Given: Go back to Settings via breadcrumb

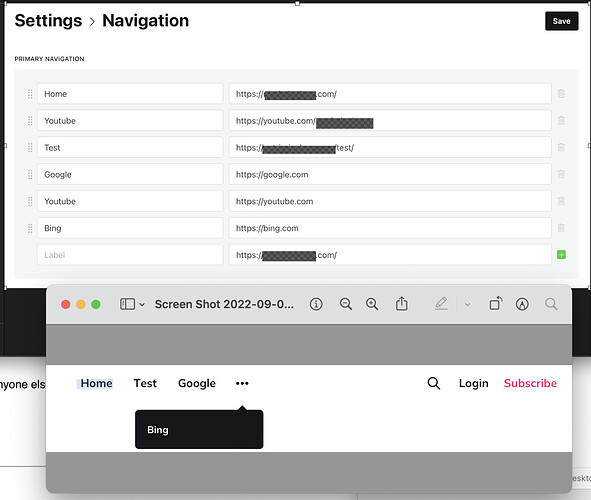Looking at the screenshot, I should click(48, 20).
